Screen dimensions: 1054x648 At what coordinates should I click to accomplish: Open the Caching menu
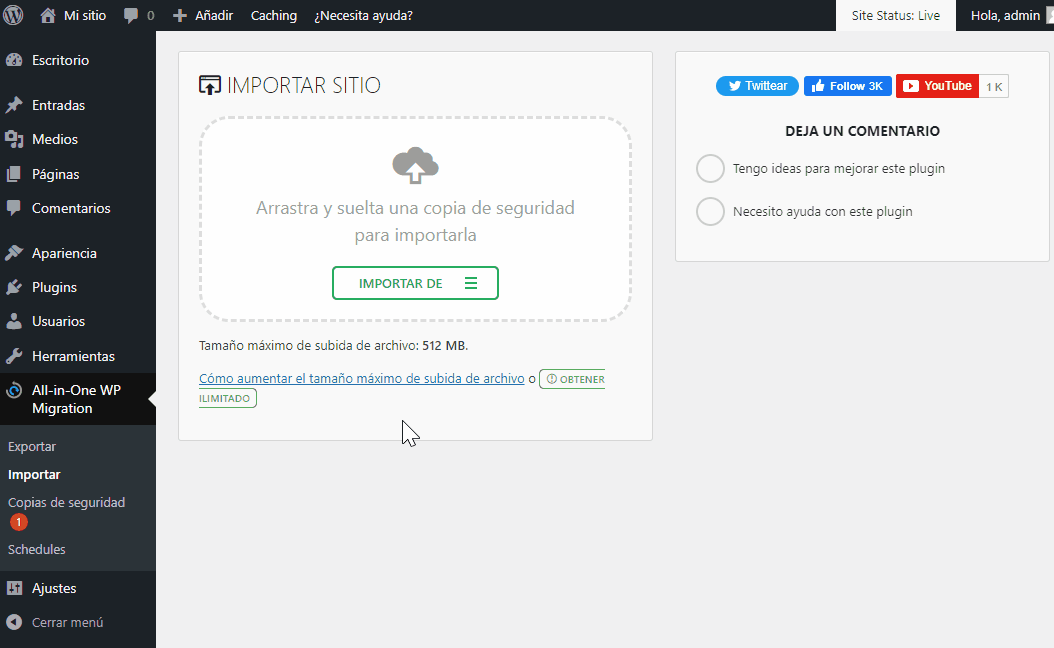point(274,15)
